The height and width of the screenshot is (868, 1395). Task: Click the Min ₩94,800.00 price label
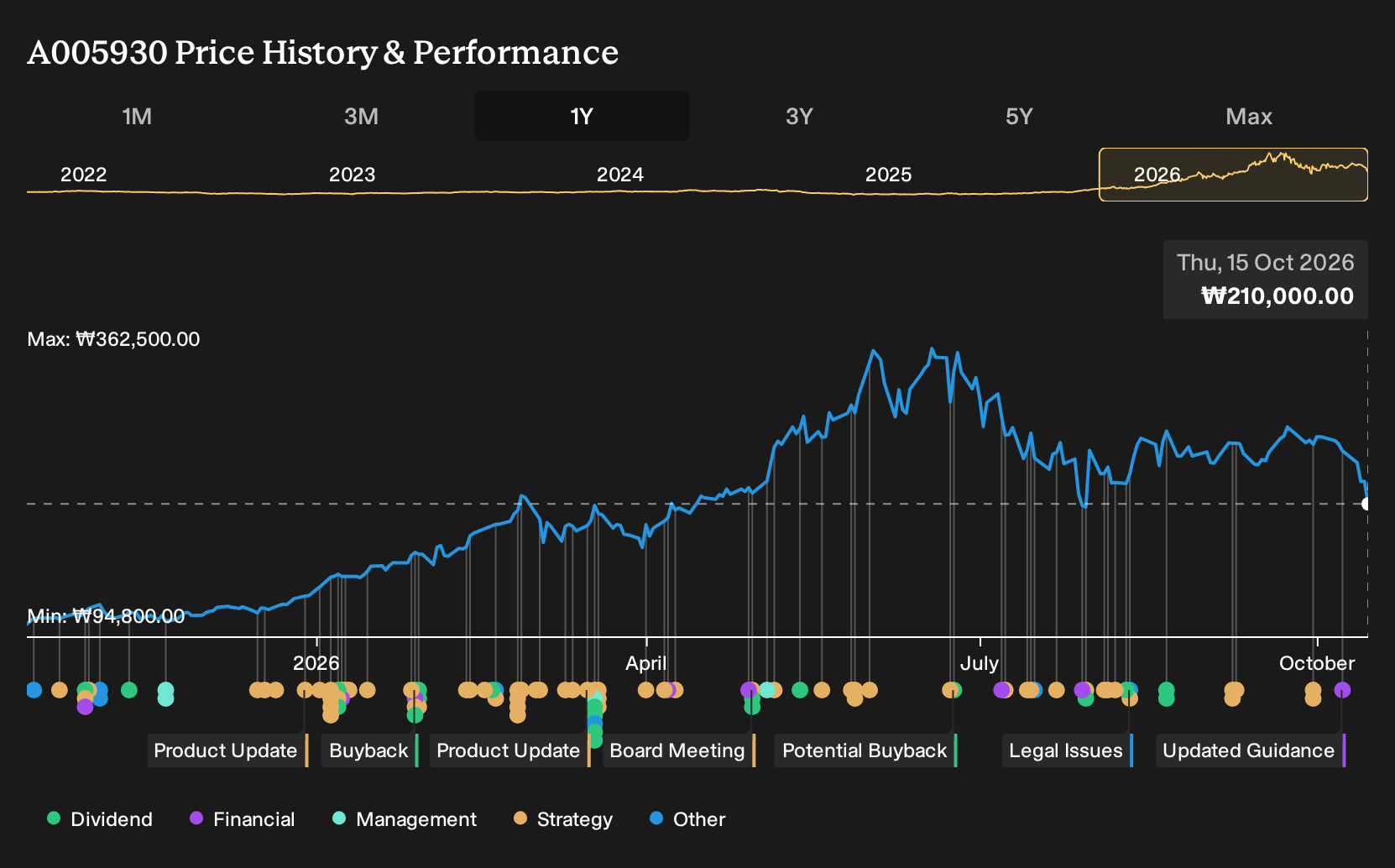pyautogui.click(x=106, y=616)
